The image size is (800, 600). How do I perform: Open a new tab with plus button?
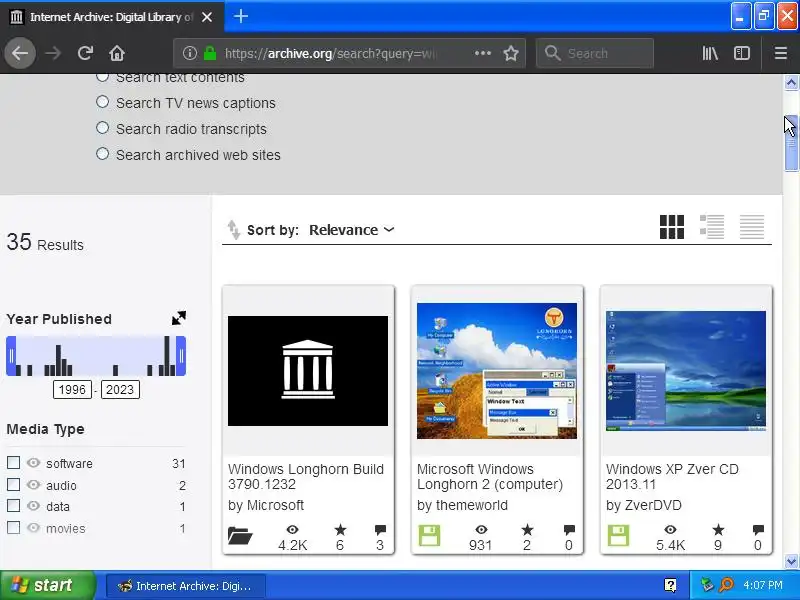point(241,17)
